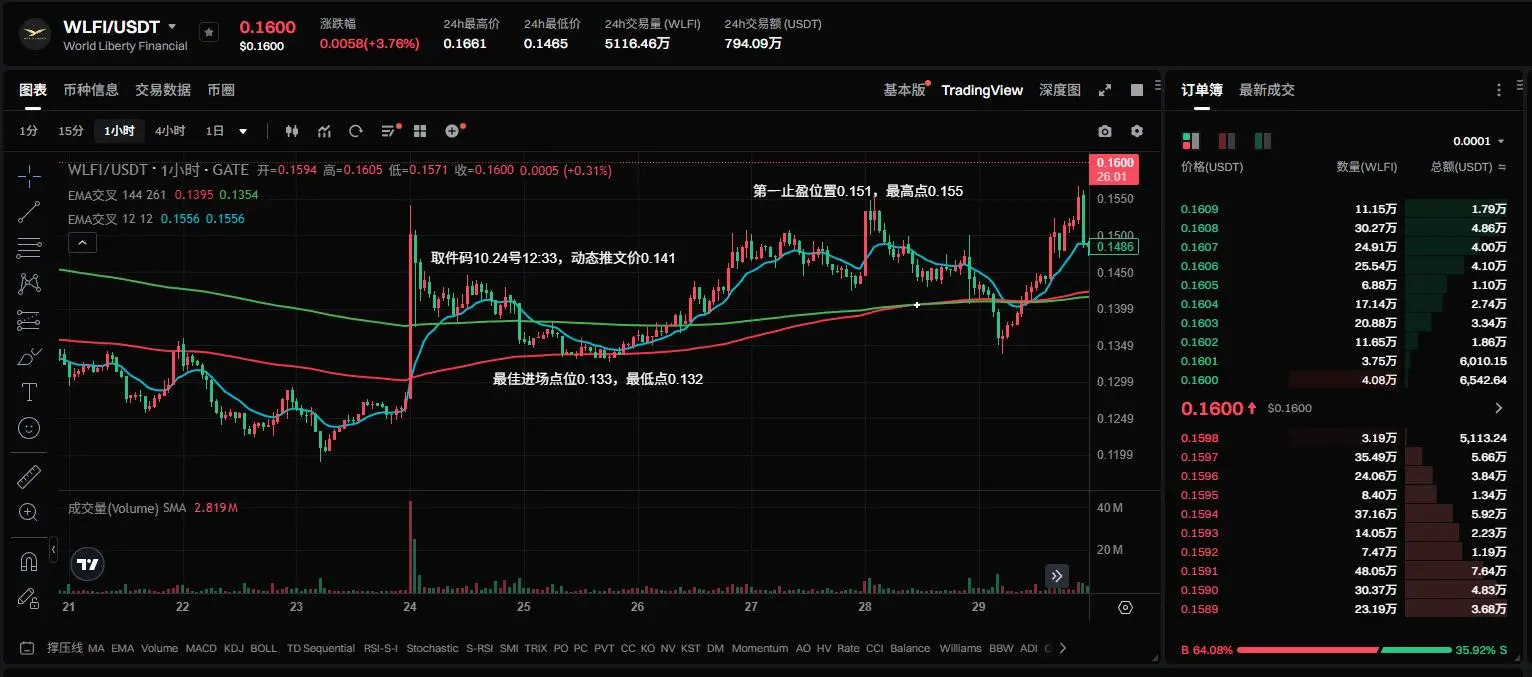Toggle magnet mode in drawing toolbar

click(x=29, y=561)
